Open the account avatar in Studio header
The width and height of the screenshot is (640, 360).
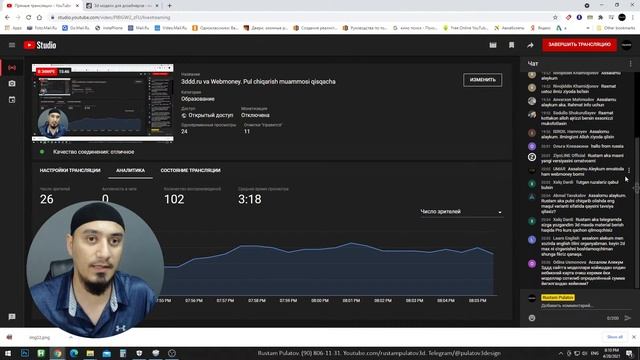pos(627,45)
